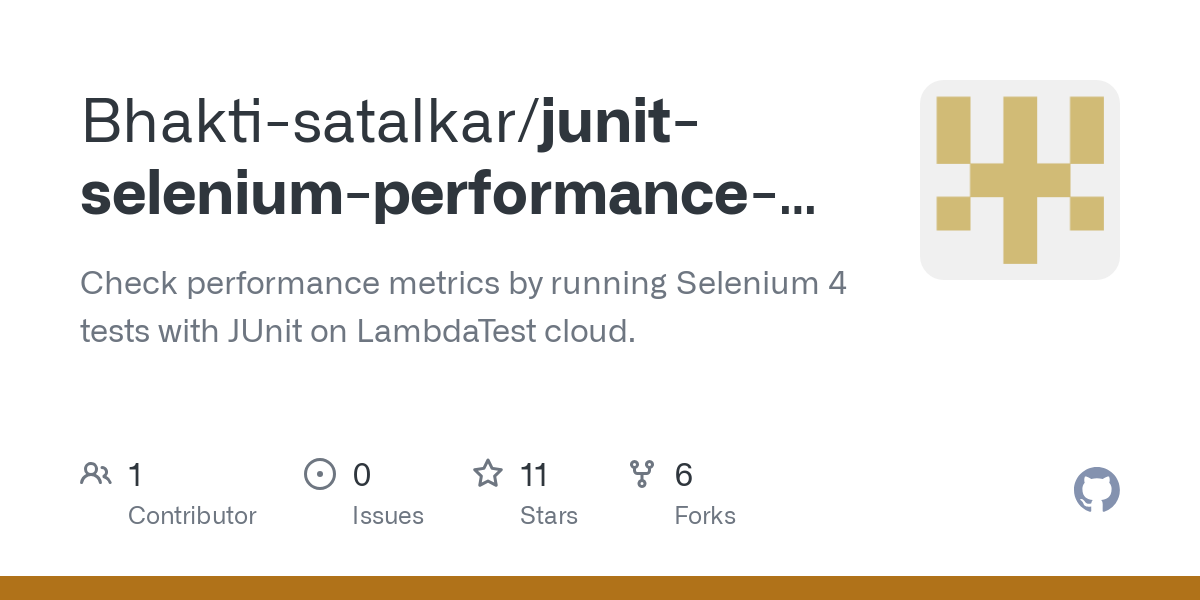Click the Stars star icon
The height and width of the screenshot is (600, 1200).
[488, 473]
